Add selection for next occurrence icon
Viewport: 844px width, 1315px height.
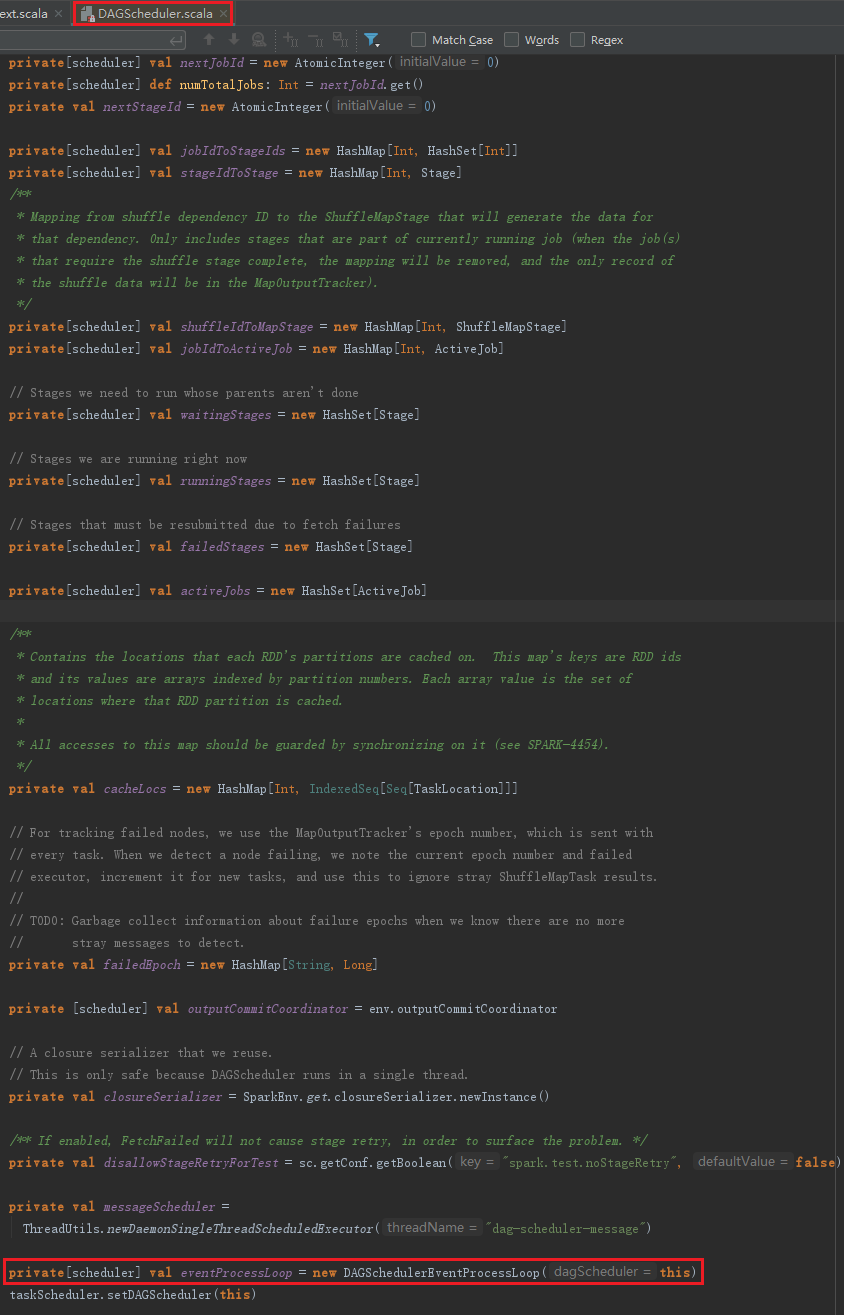pos(291,40)
